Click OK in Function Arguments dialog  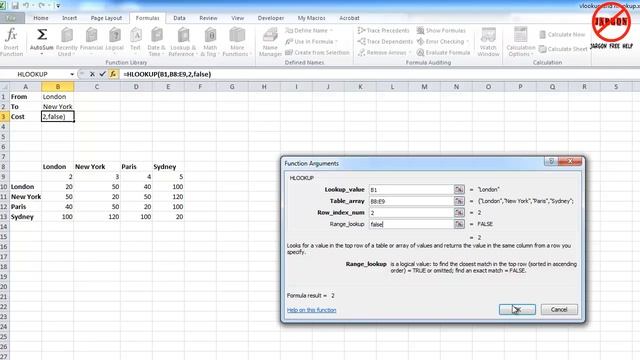517,309
